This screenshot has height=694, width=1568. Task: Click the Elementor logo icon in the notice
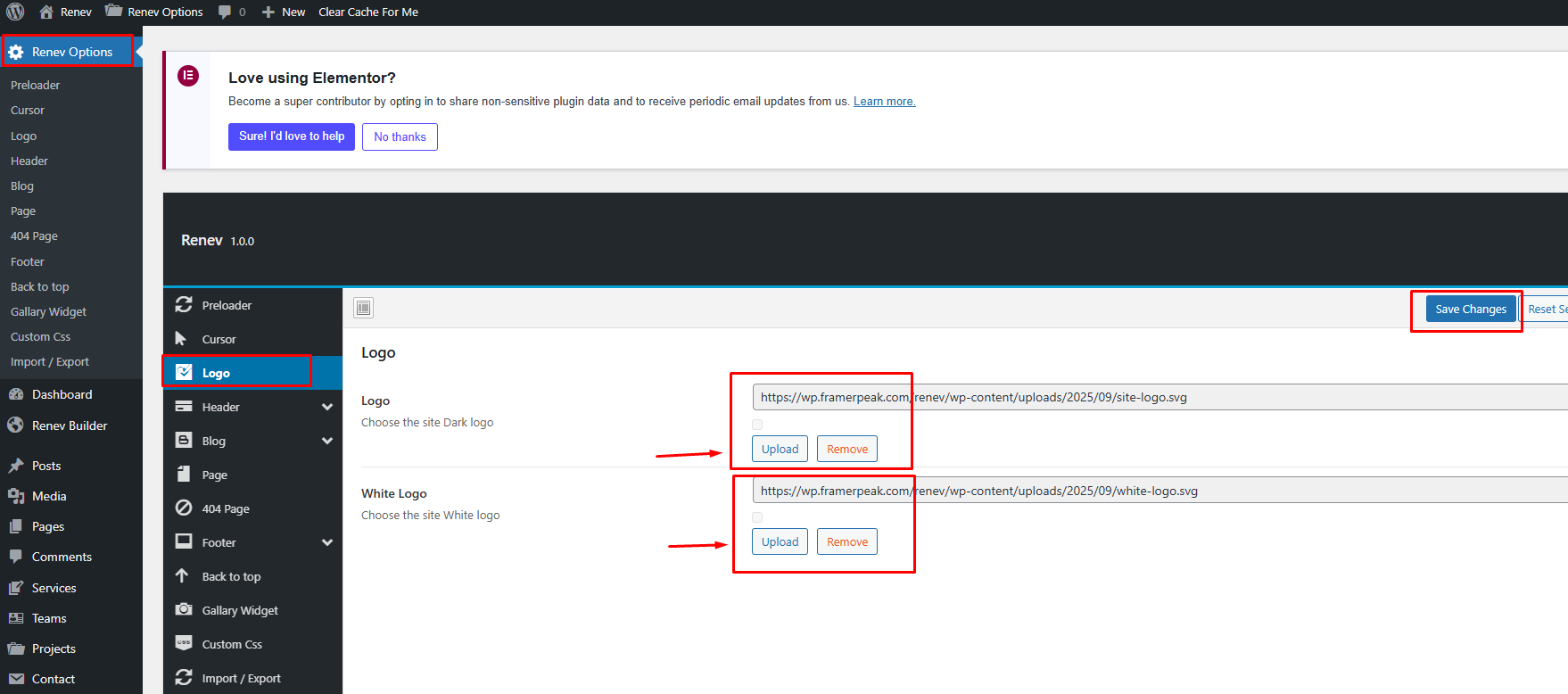[188, 76]
